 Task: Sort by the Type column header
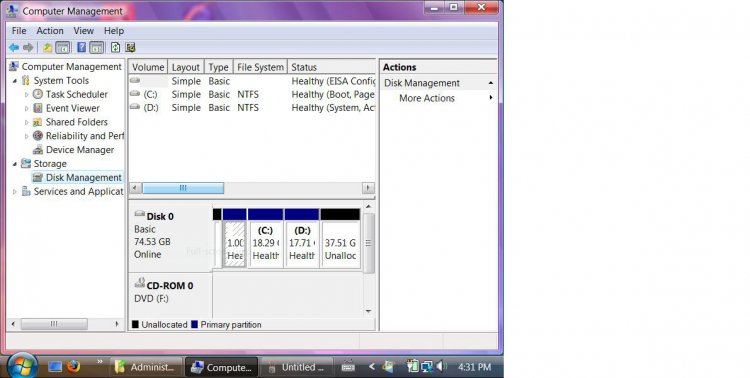218,67
